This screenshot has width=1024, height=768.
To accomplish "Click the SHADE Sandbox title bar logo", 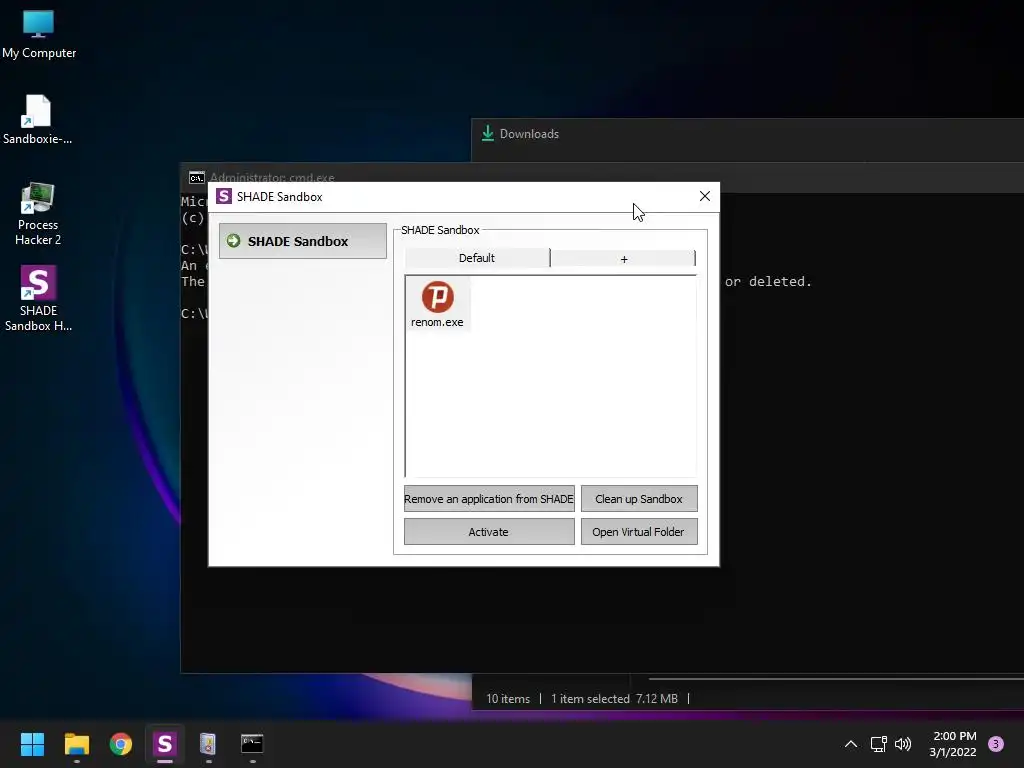I will 224,197.
